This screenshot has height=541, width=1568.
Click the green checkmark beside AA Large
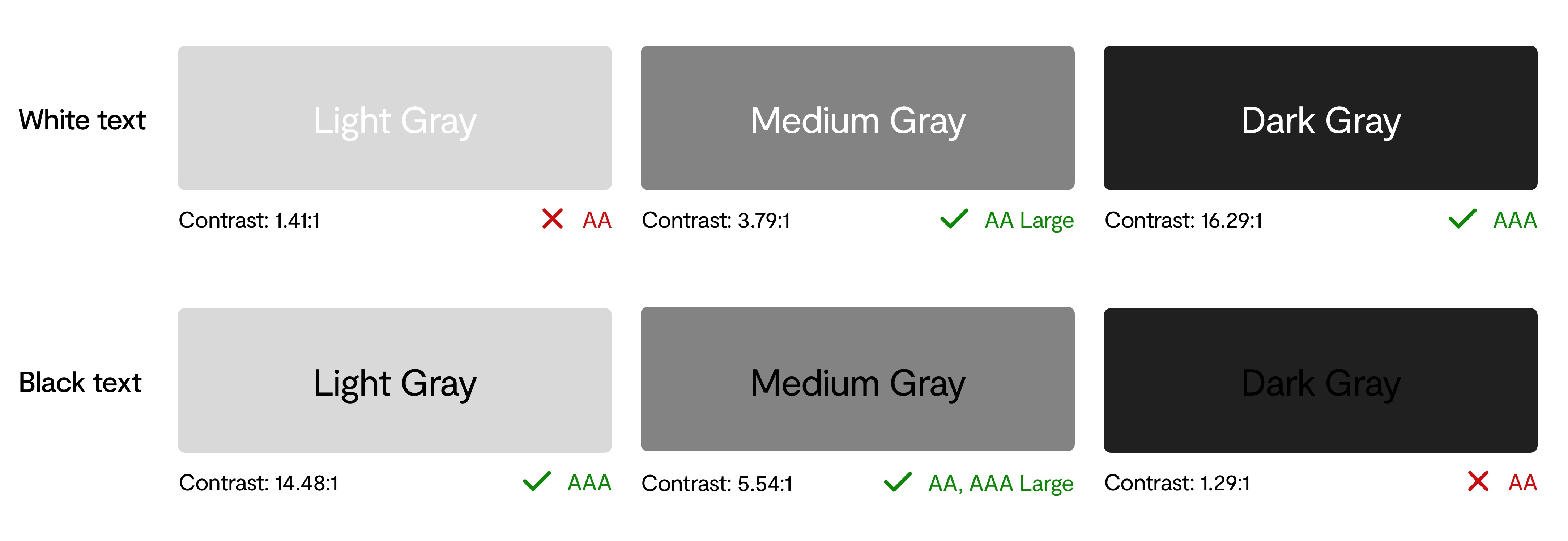point(954,219)
